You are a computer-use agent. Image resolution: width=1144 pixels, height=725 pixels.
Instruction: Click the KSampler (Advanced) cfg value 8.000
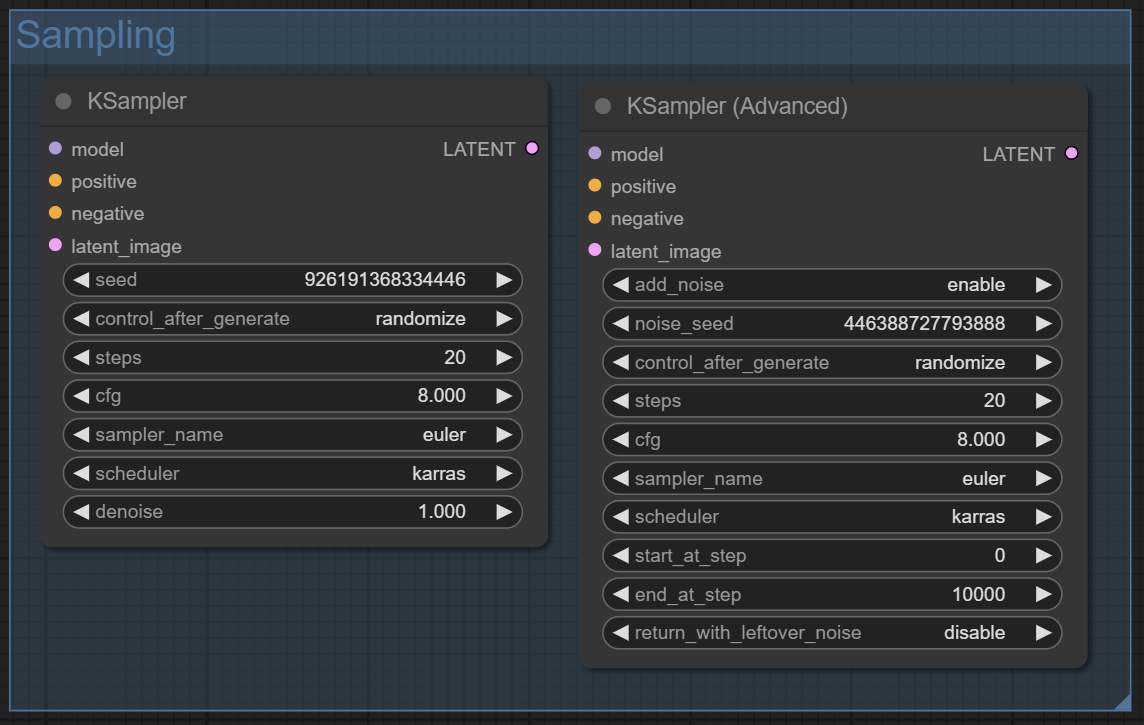(x=981, y=440)
